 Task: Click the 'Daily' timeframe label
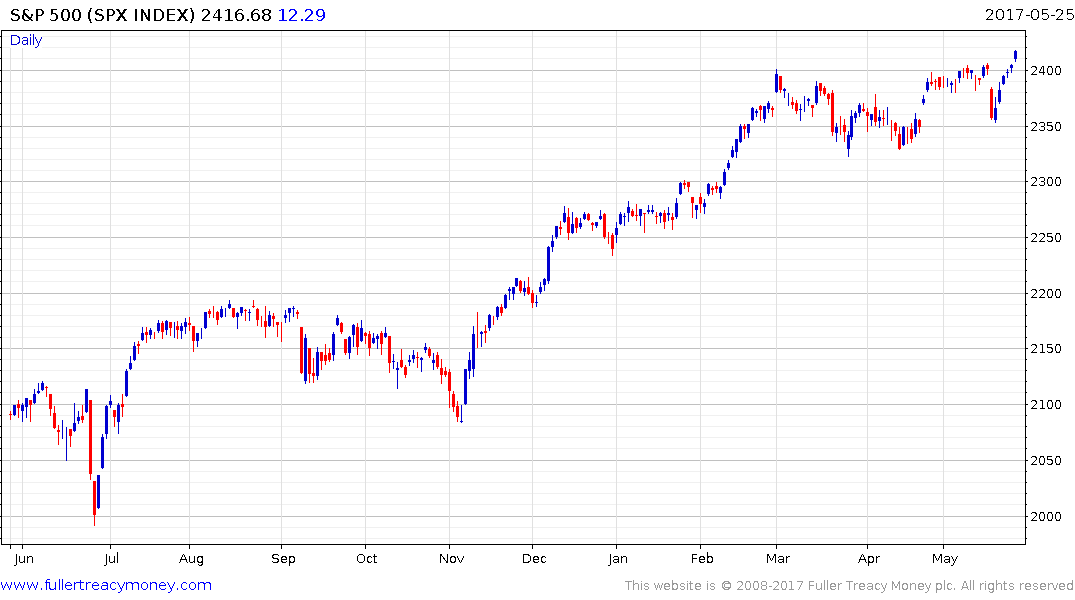click(x=26, y=40)
